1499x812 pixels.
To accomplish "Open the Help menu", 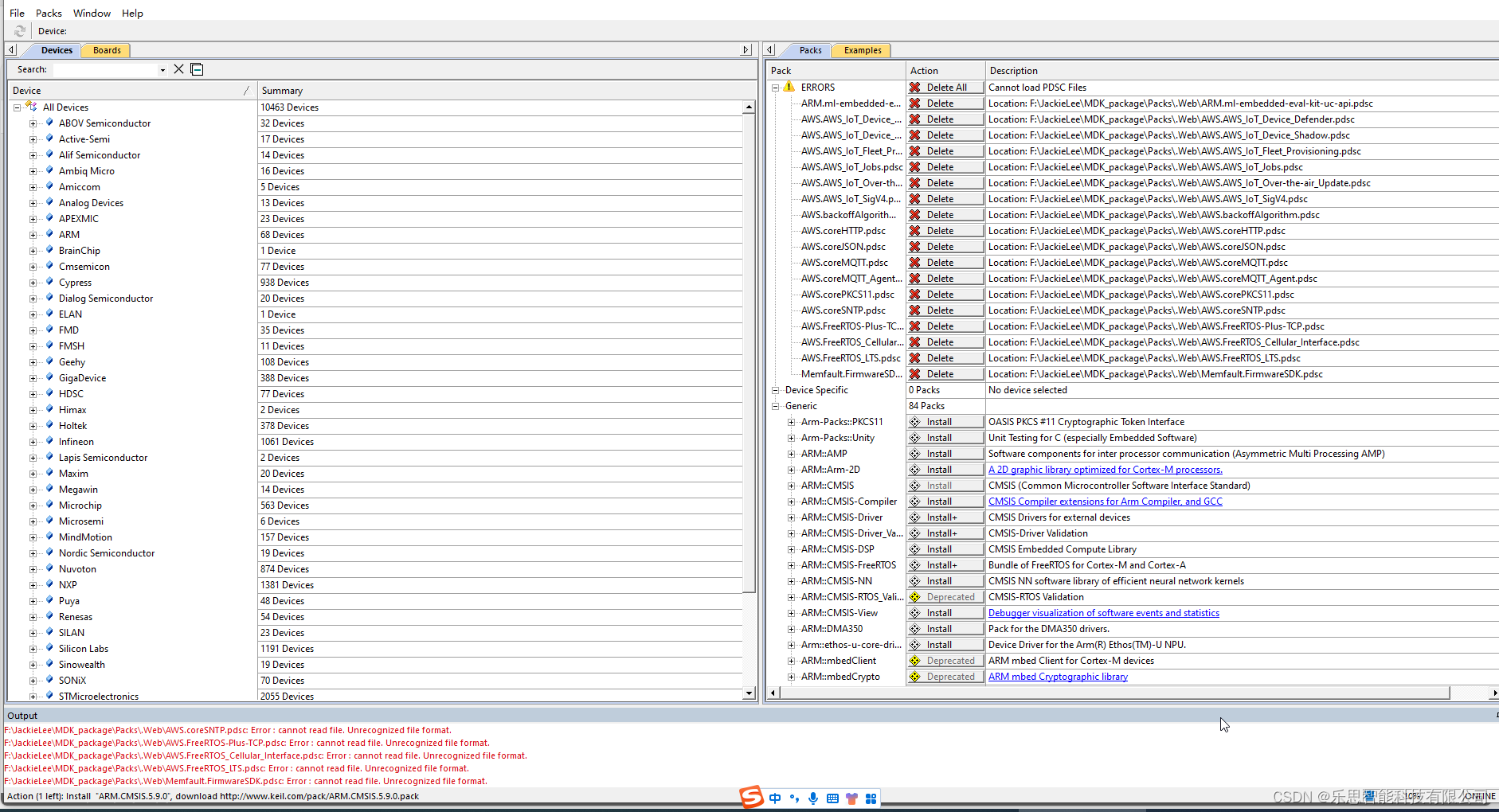I will [132, 13].
